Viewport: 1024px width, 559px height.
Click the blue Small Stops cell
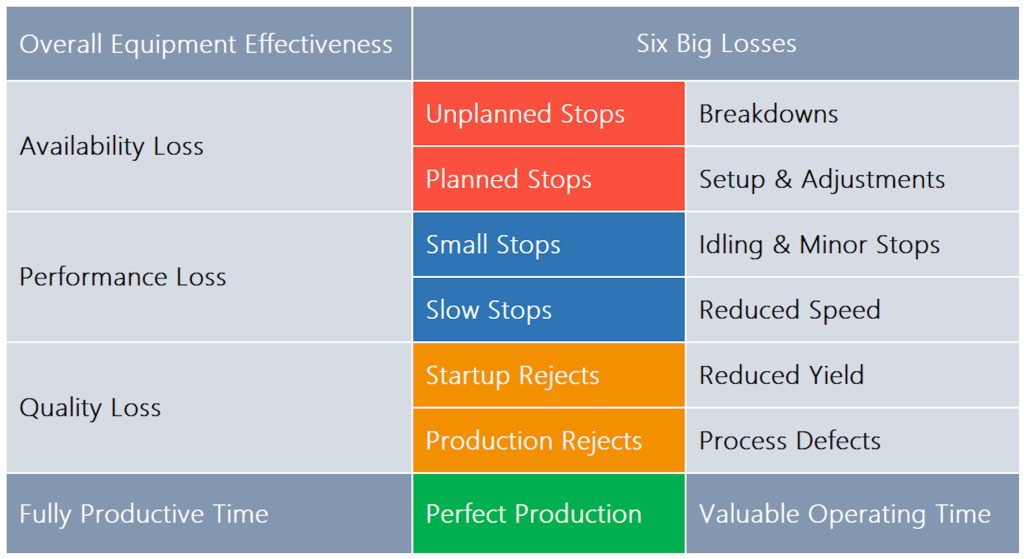[549, 244]
